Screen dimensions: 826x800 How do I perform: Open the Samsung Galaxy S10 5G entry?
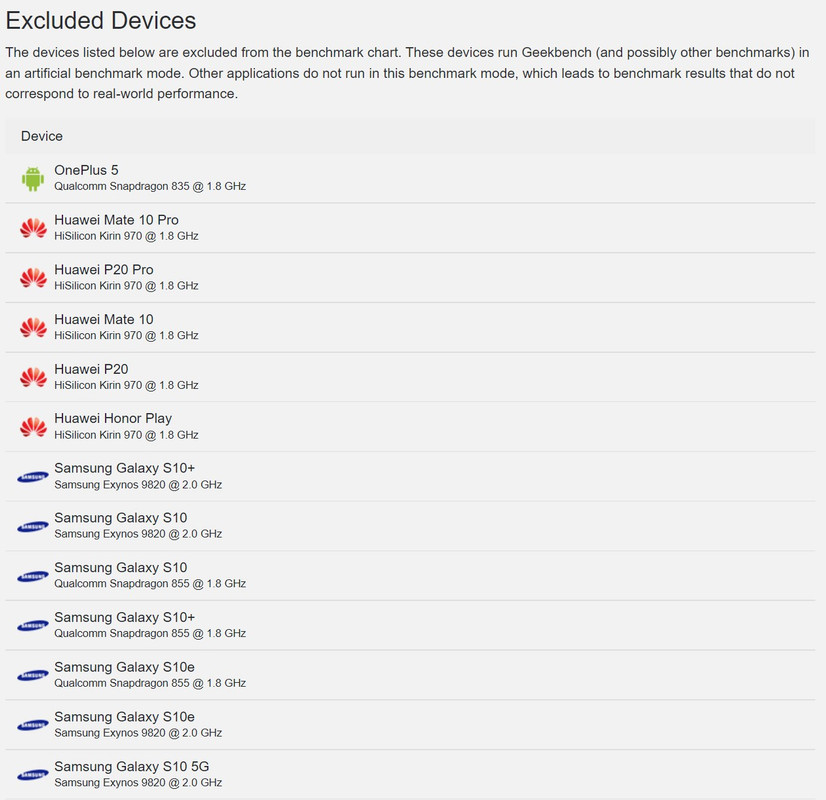[x=132, y=766]
